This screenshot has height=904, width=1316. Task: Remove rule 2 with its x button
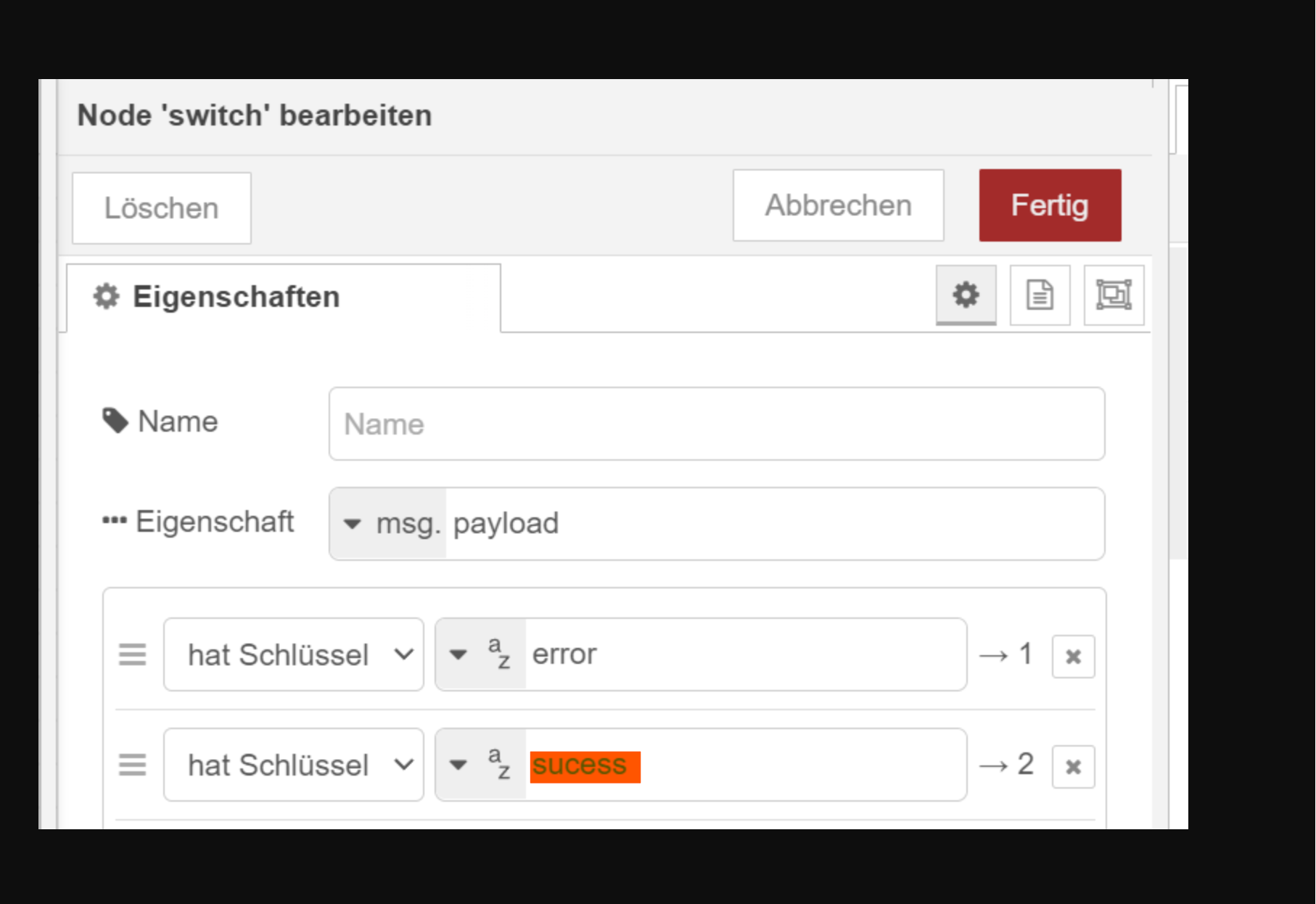1073,767
